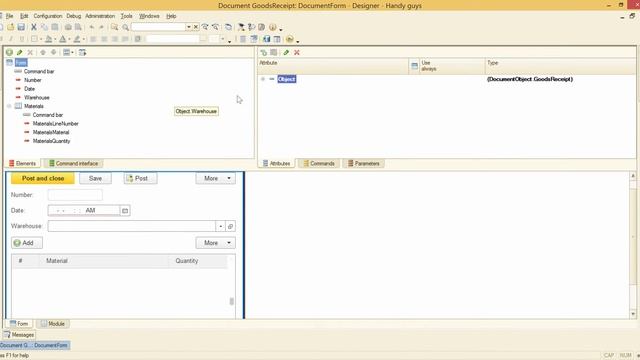Click the Cut scissors icon
640x360 pixels.
pyautogui.click(x=34, y=27)
